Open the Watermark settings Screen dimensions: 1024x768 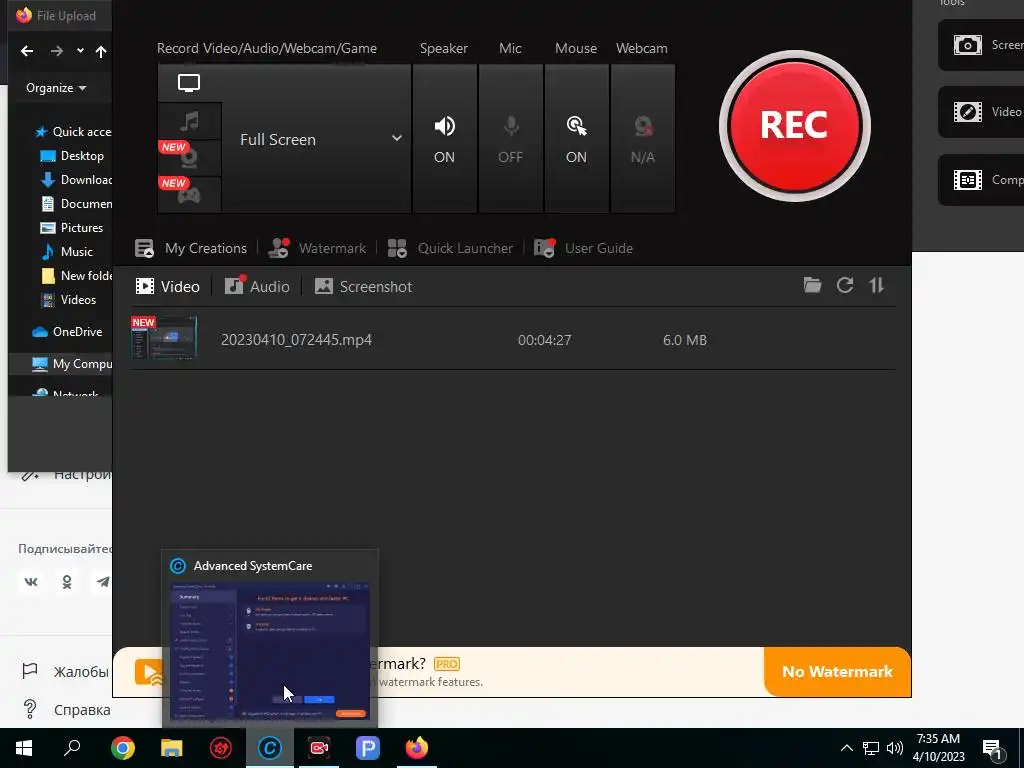pyautogui.click(x=317, y=248)
